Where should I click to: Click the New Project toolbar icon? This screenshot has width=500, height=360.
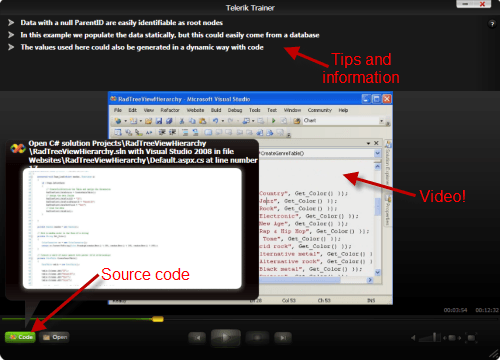coord(118,121)
